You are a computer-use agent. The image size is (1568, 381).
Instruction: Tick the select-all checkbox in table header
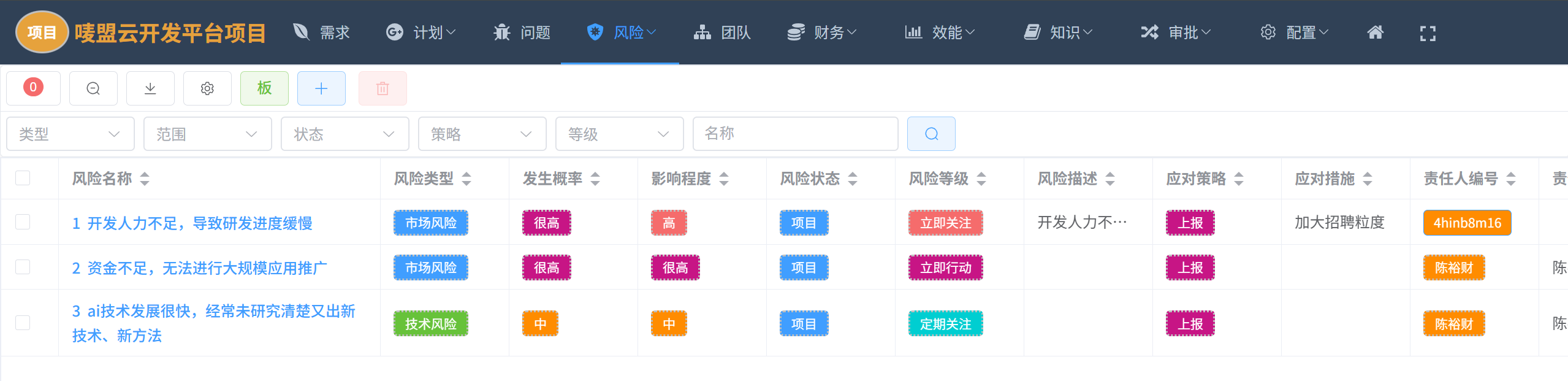coord(23,178)
